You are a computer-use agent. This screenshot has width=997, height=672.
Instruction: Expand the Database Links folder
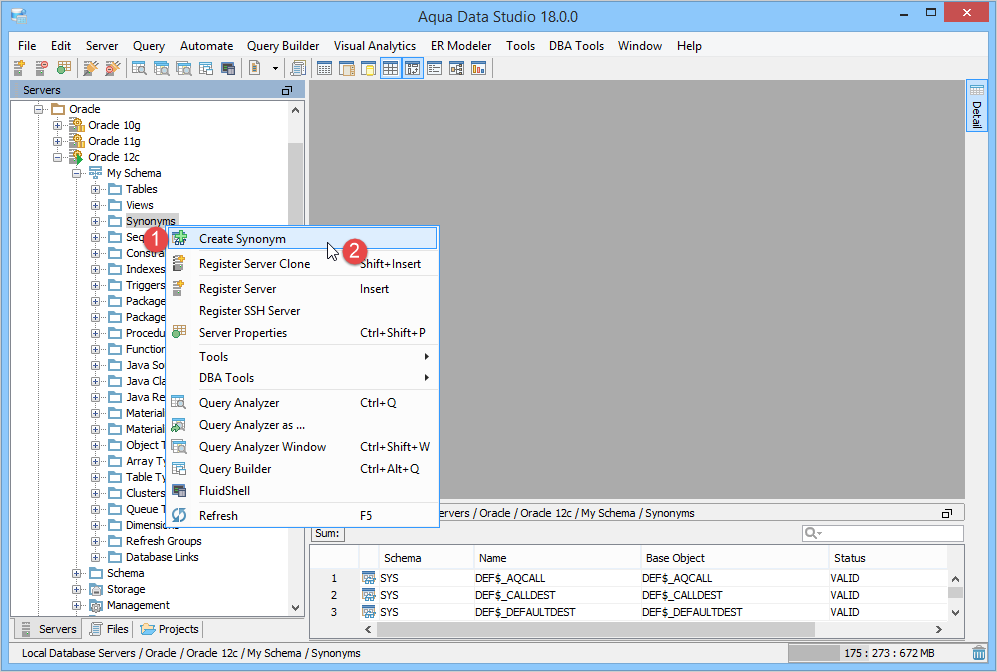click(95, 558)
